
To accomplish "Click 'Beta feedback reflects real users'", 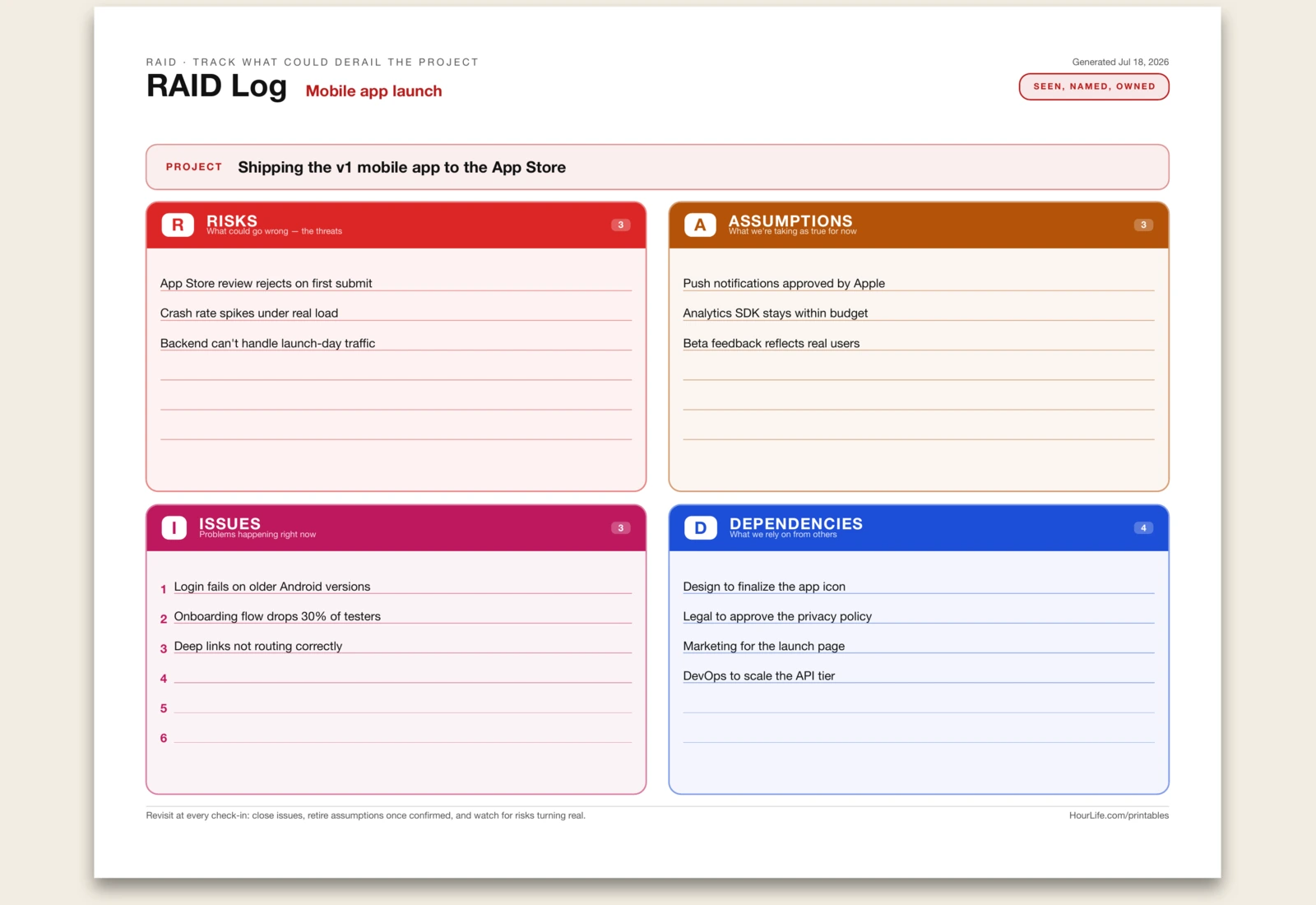I will click(x=771, y=343).
